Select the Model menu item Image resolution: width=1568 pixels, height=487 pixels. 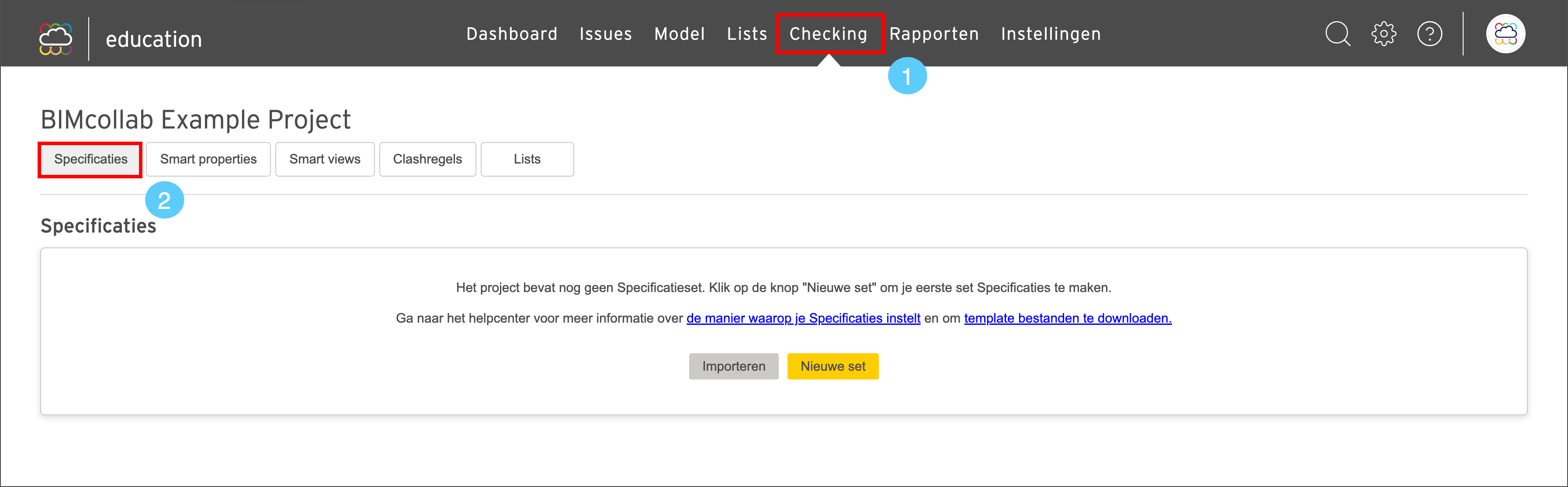[679, 34]
